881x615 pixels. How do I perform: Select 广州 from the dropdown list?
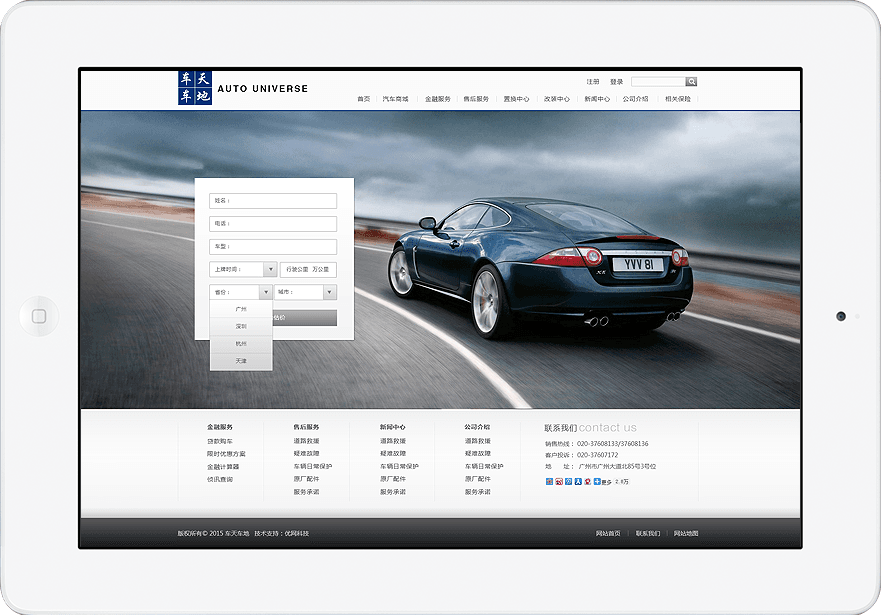(241, 309)
